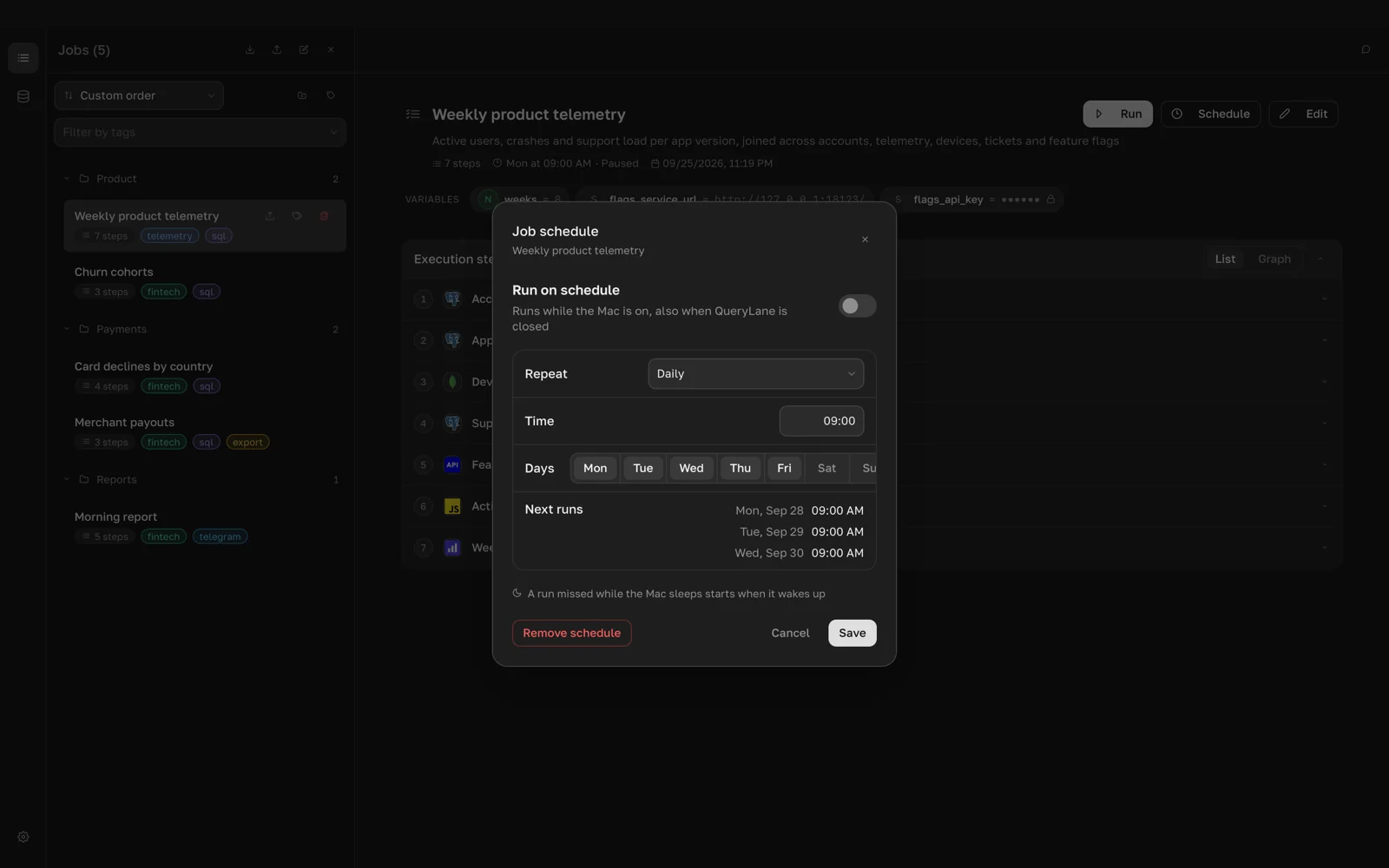The width and height of the screenshot is (1389, 868).
Task: Delete Weekly product telemetry with trash icon
Action: (x=324, y=216)
